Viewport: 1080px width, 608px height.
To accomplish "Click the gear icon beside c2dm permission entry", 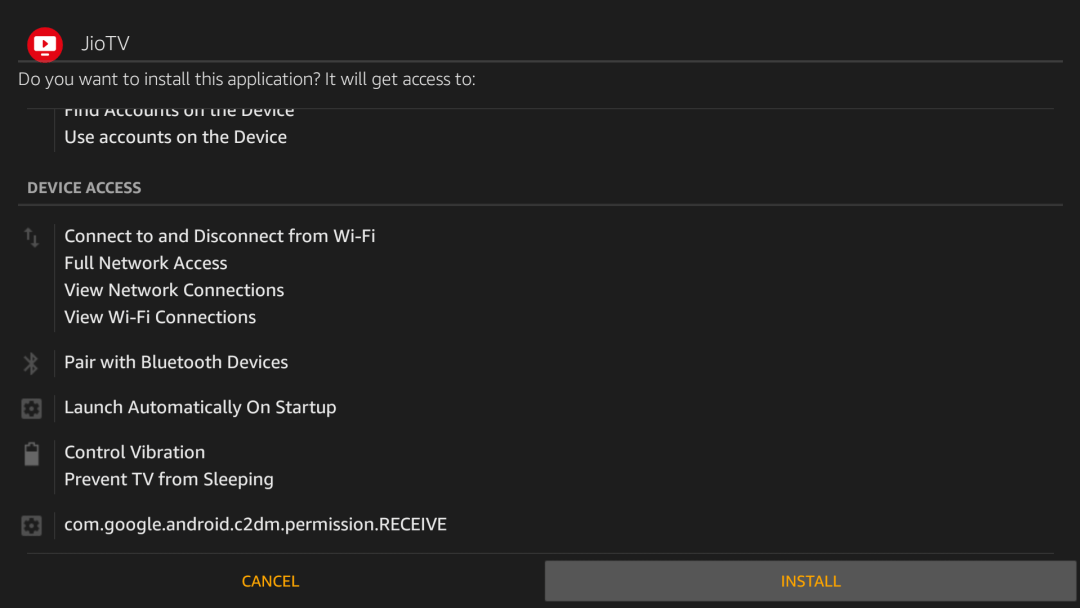I will tap(31, 525).
